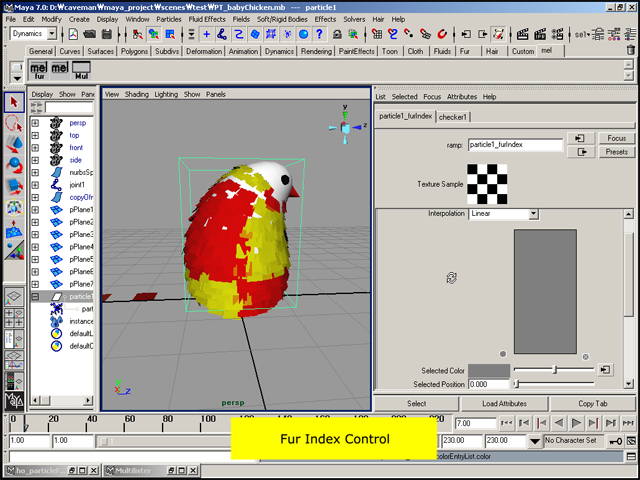Activate the Lasso select tool

point(14,124)
